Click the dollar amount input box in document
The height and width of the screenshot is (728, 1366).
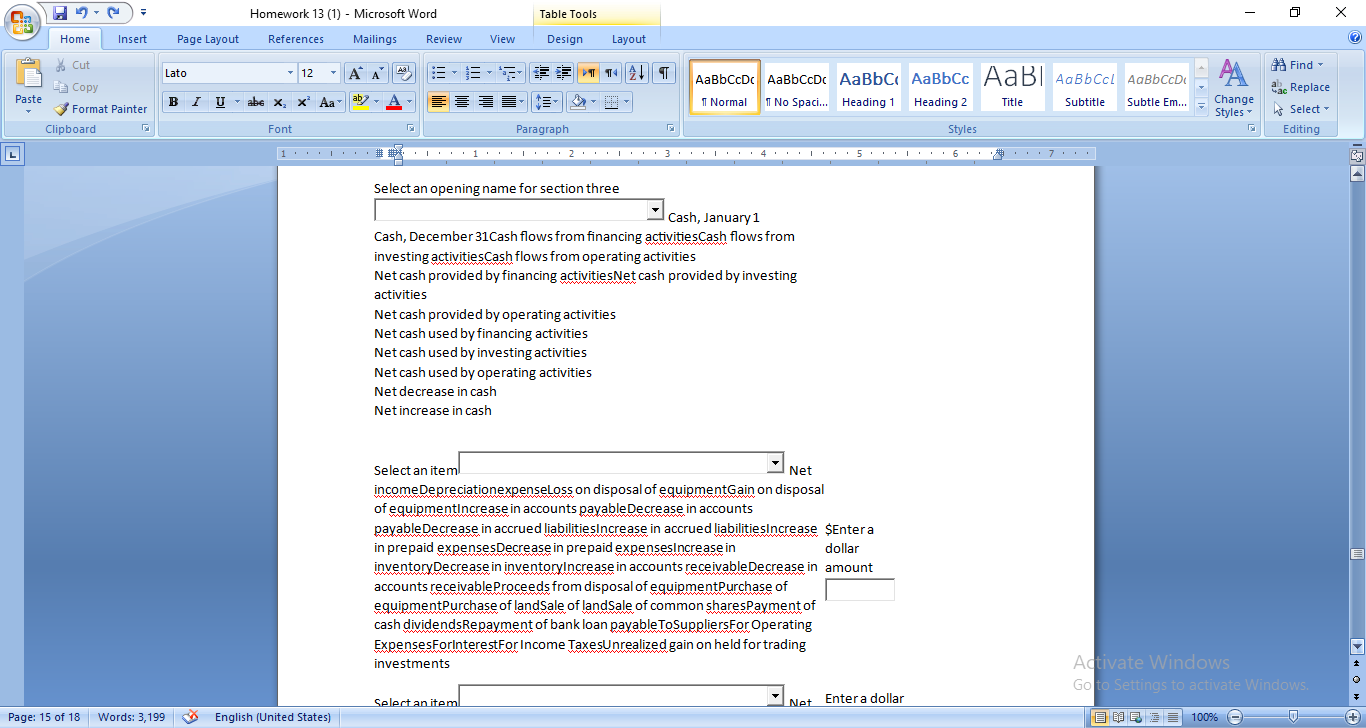[x=858, y=589]
